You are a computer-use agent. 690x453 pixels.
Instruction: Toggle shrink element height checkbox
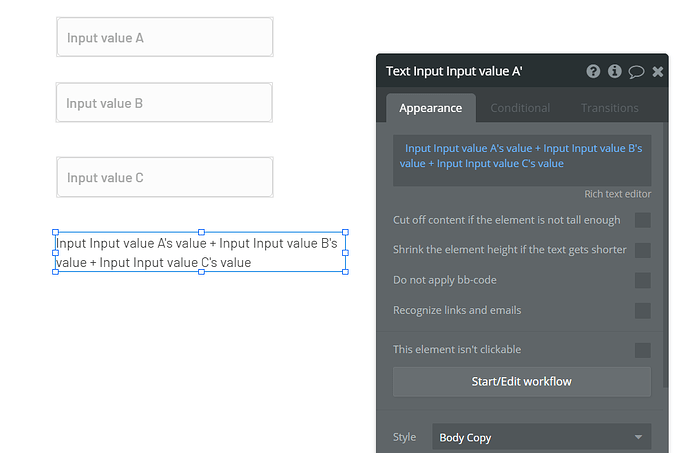(x=642, y=250)
